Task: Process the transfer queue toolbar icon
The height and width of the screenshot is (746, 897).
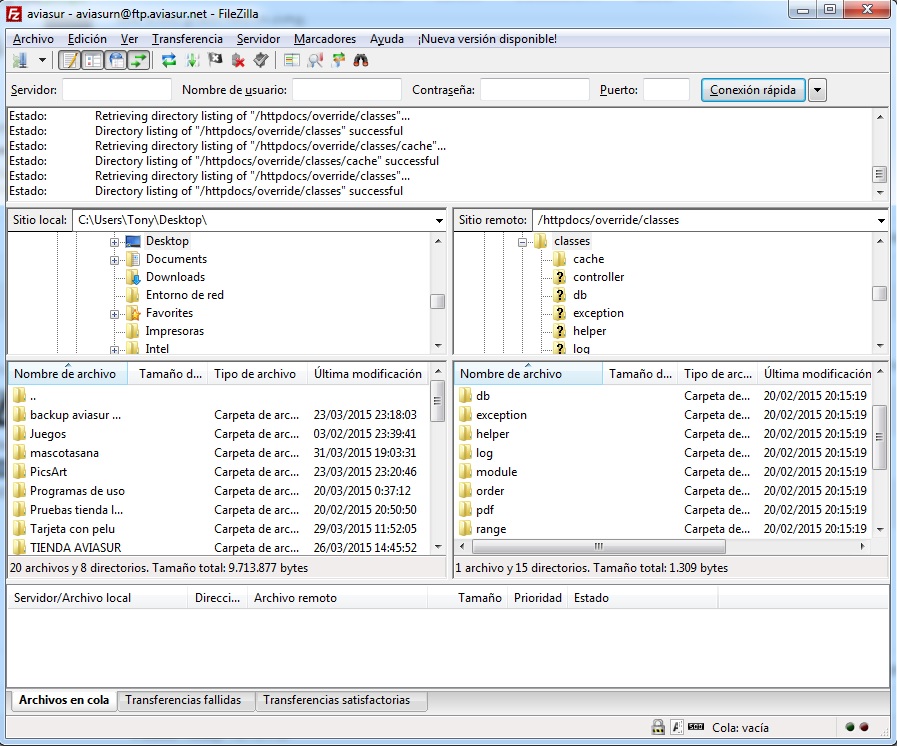Action: [192, 60]
